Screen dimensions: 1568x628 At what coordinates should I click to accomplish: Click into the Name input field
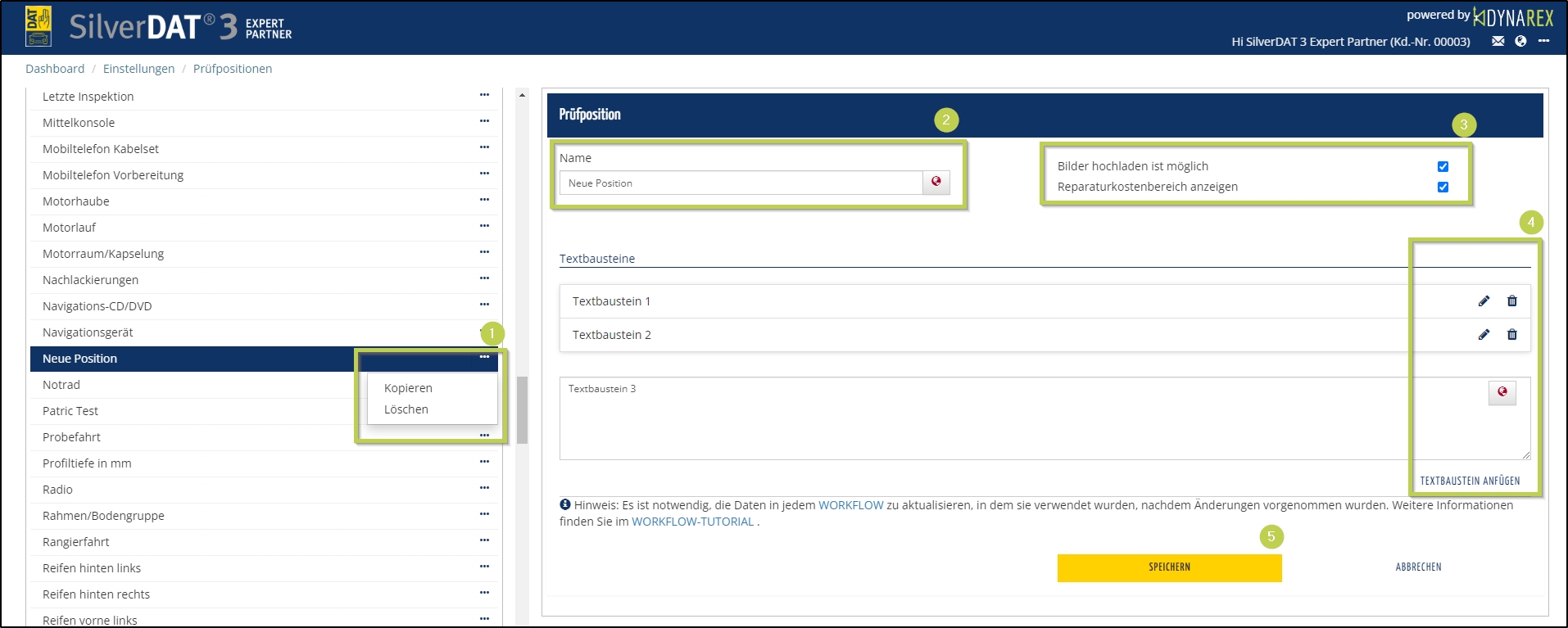coord(741,183)
